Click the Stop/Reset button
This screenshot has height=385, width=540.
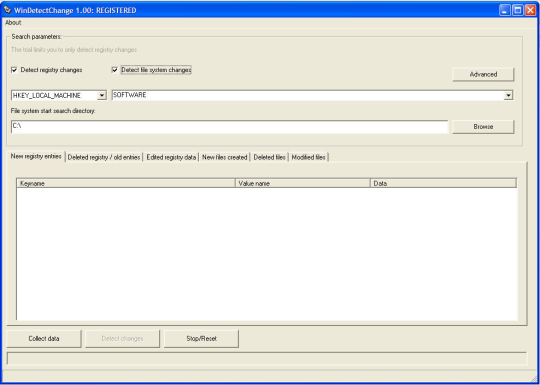pyautogui.click(x=201, y=339)
